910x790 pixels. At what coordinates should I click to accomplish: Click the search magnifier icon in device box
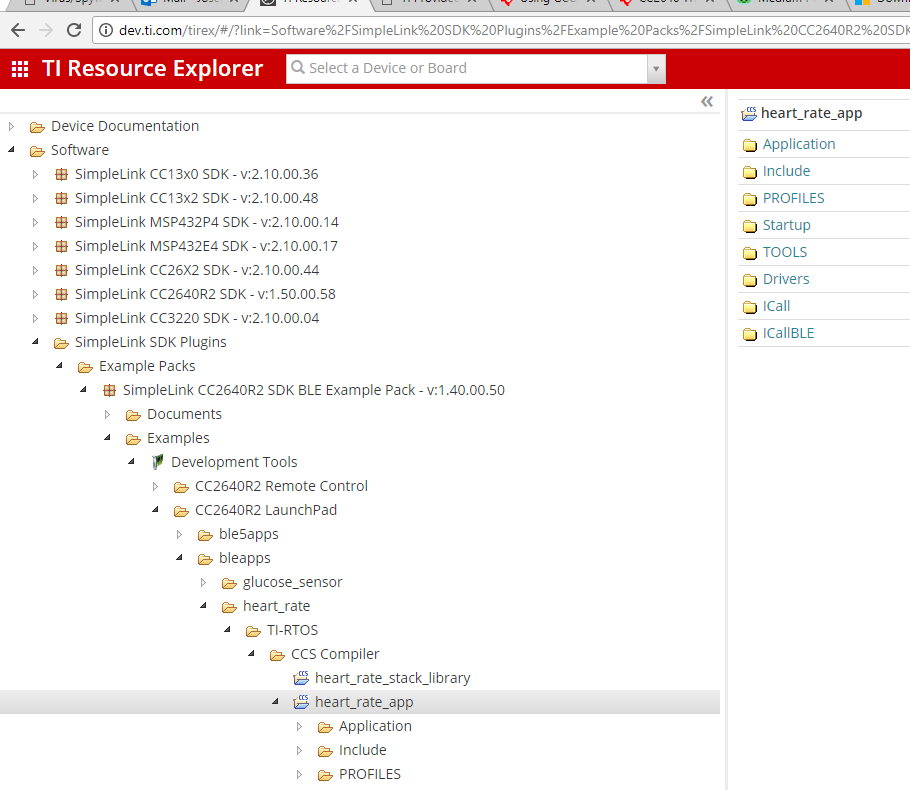[298, 67]
